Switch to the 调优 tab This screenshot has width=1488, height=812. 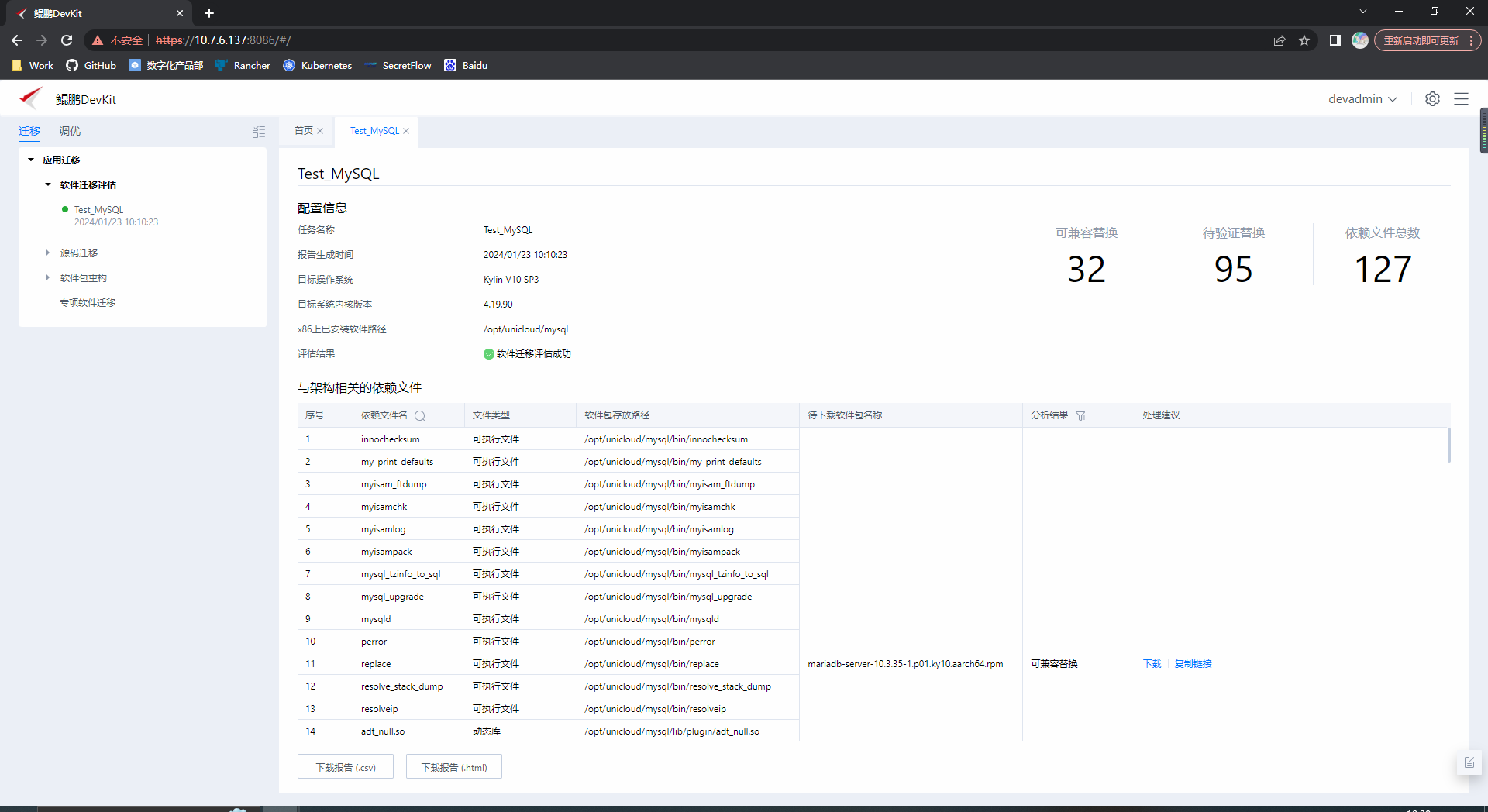point(70,131)
